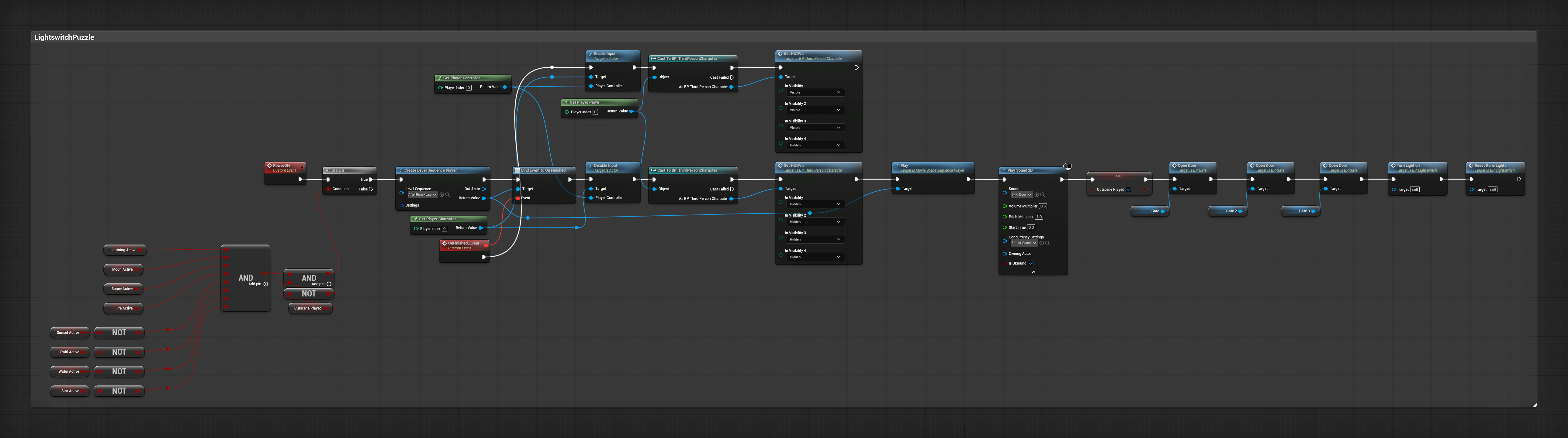
Task: Select the NOT node beside Sunset Active
Action: point(119,333)
